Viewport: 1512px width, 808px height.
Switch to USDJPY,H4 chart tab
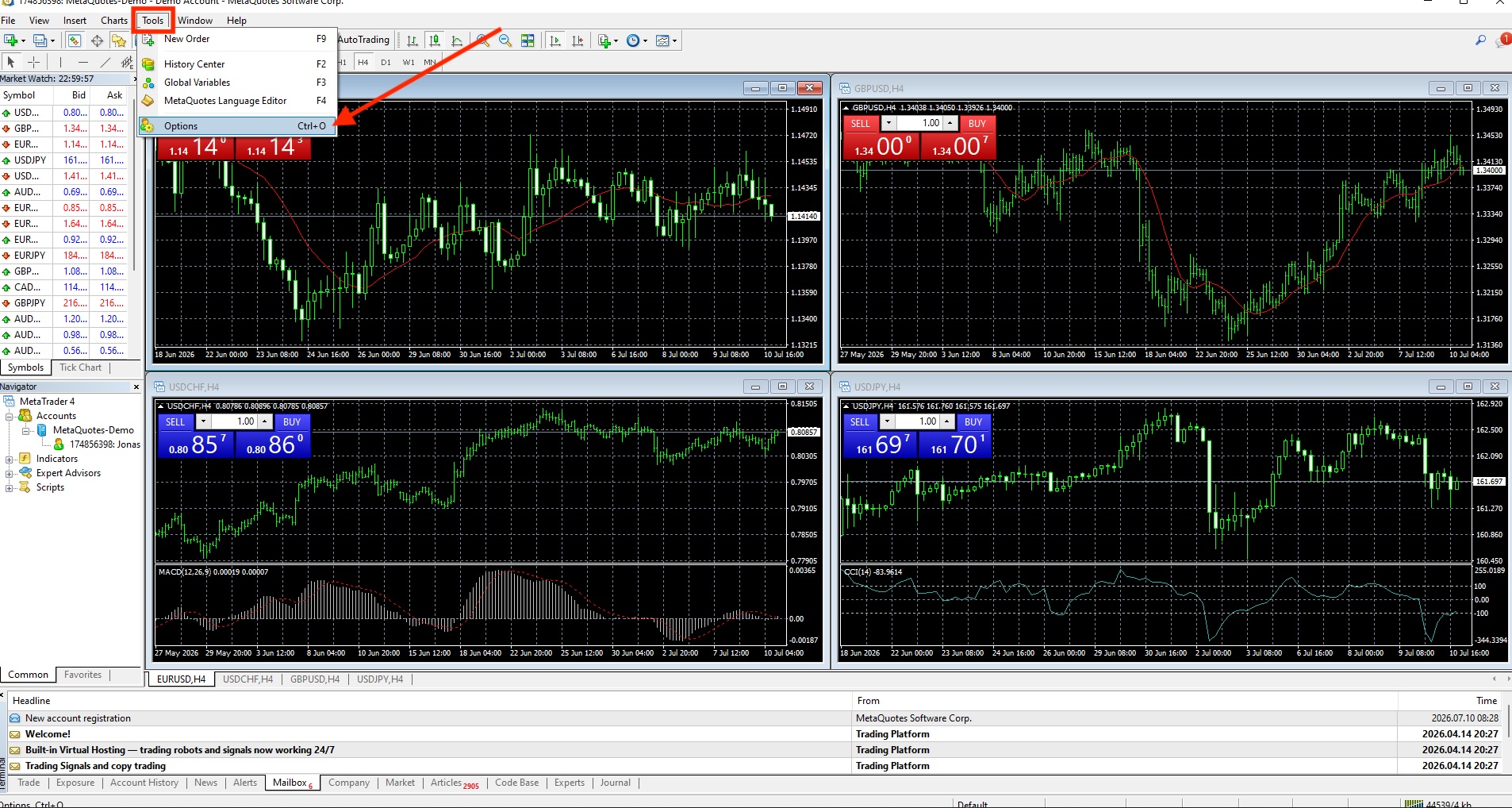click(380, 679)
